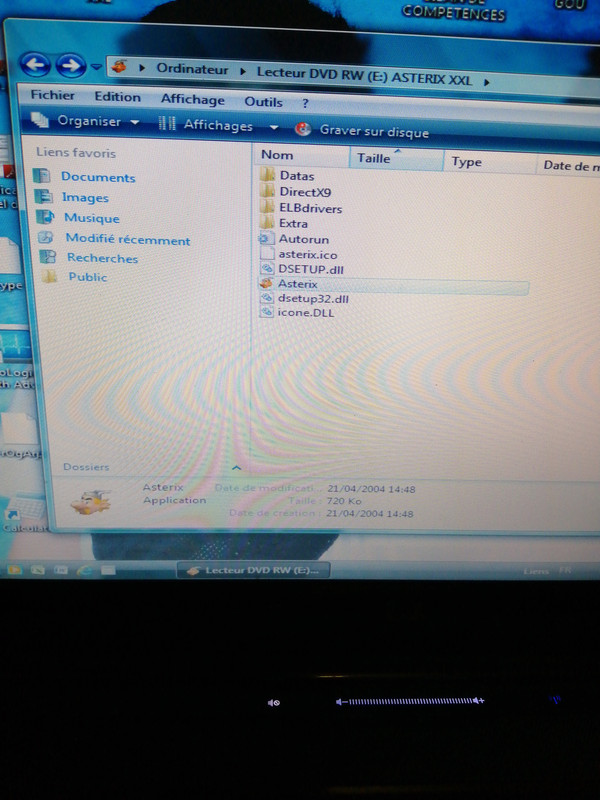Select the Asterix application icon in list
Screen dimensions: 600x800
point(266,283)
